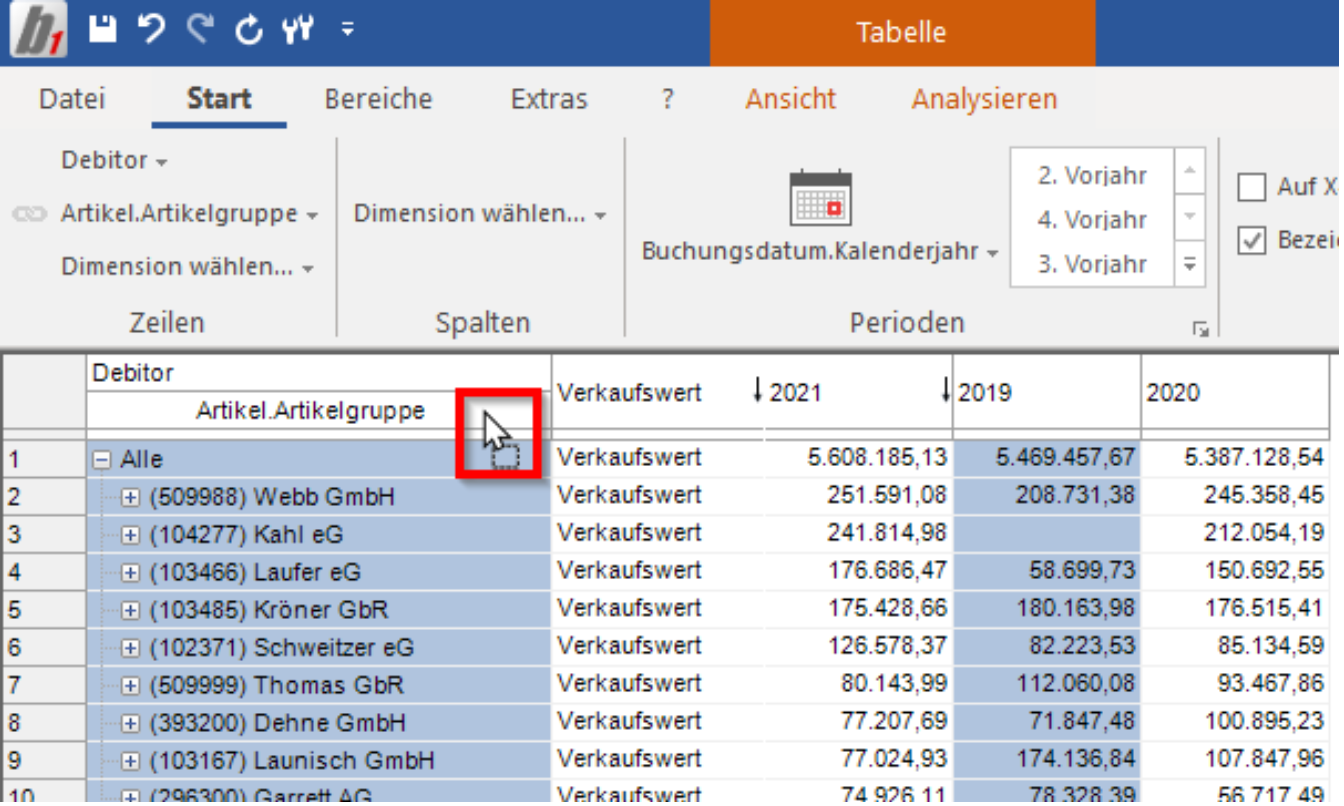This screenshot has height=806, width=1344.
Task: Open the Artikel.Artikelgruppe dropdown in Zeilen
Action: coord(189,214)
